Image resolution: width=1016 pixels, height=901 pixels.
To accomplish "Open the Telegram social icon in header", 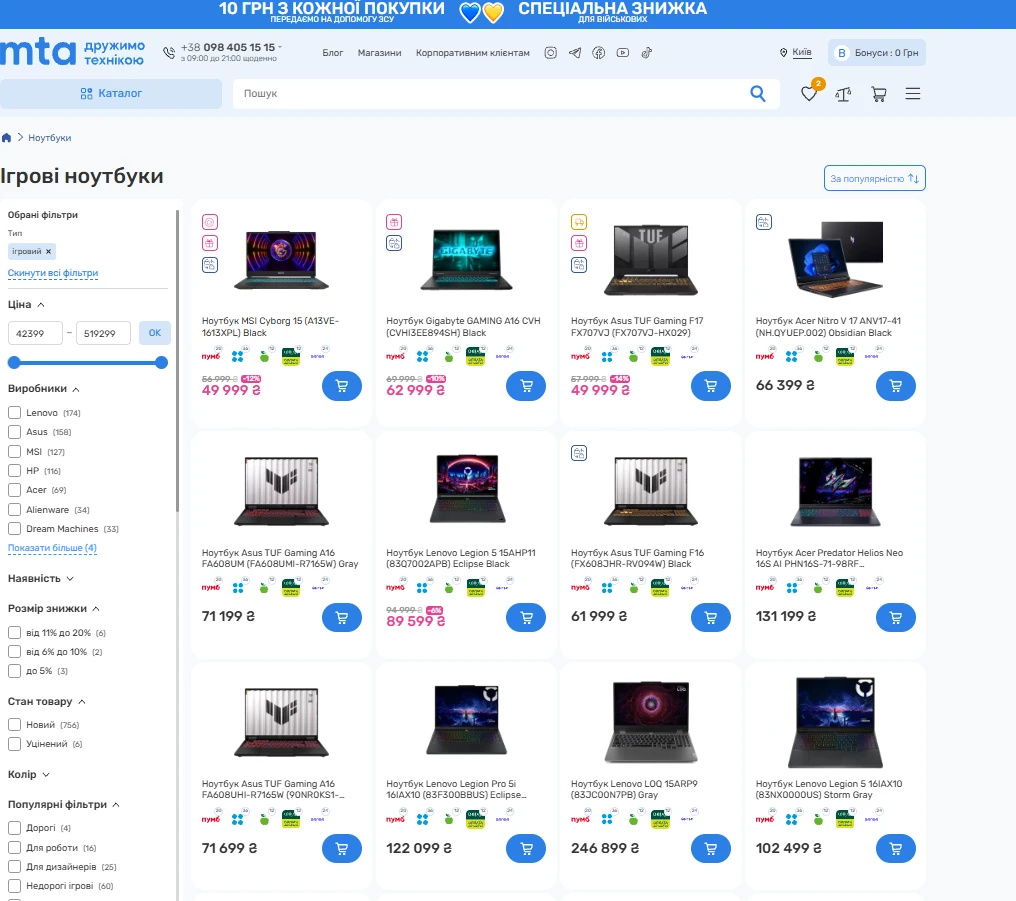I will [x=575, y=53].
